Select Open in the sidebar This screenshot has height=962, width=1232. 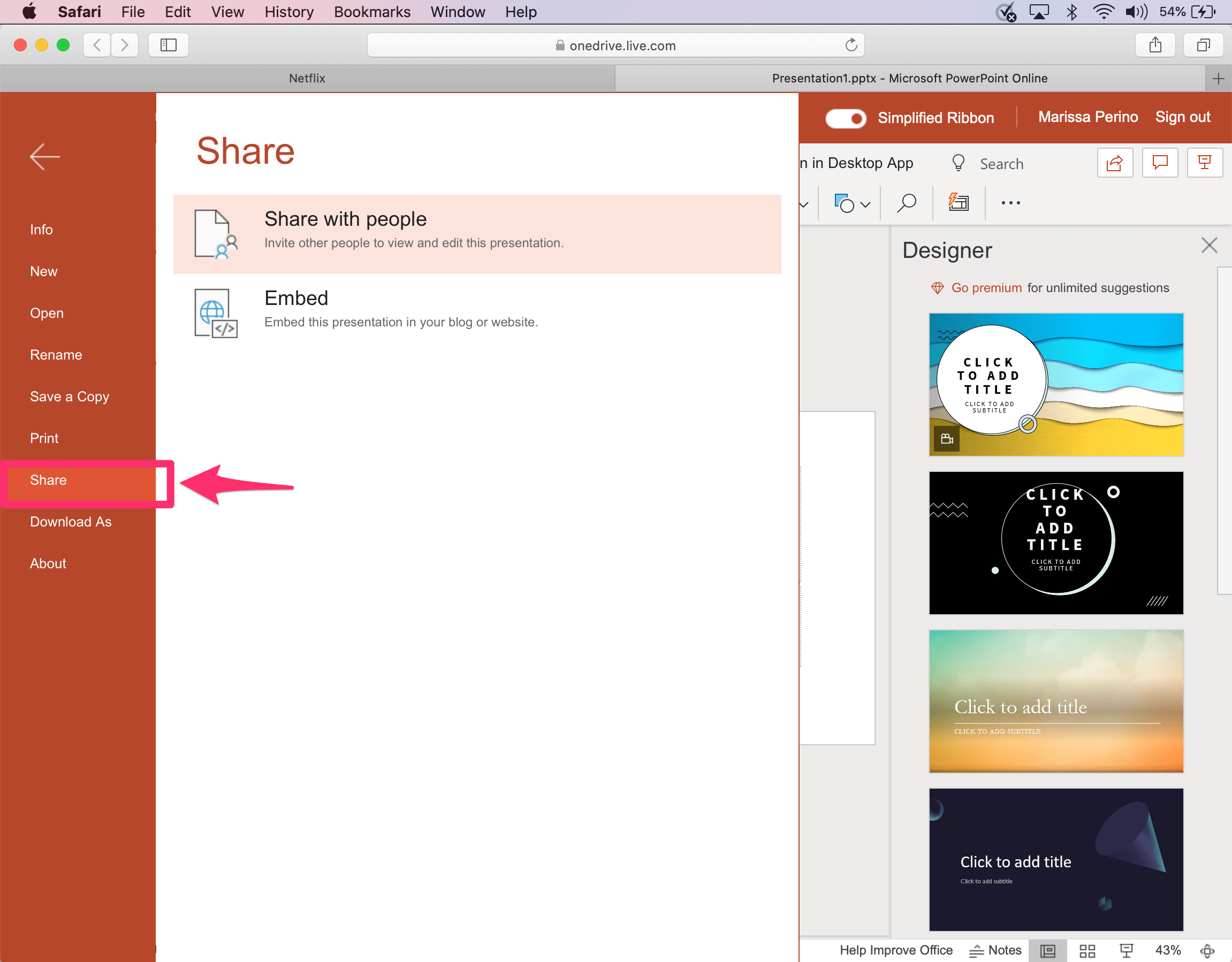tap(47, 313)
